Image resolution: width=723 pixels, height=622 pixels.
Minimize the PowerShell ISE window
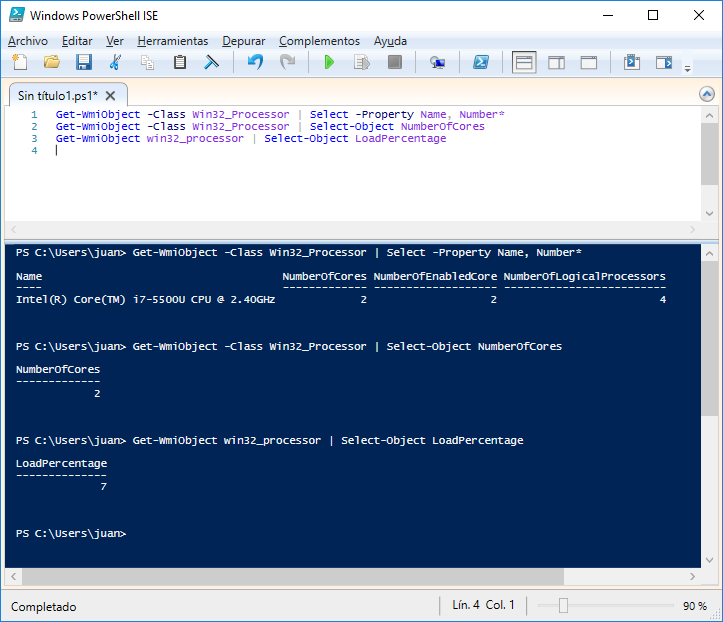(x=608, y=15)
